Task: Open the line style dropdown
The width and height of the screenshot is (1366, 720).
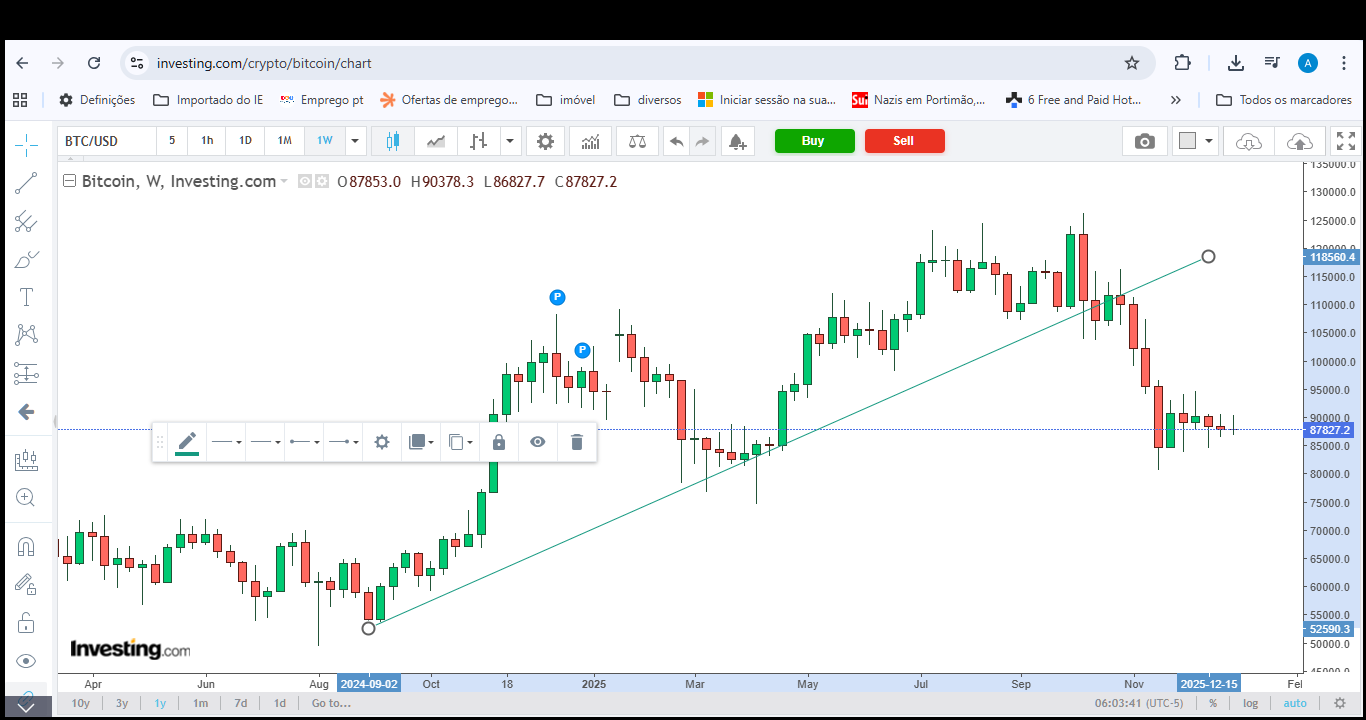Action: [x=265, y=442]
